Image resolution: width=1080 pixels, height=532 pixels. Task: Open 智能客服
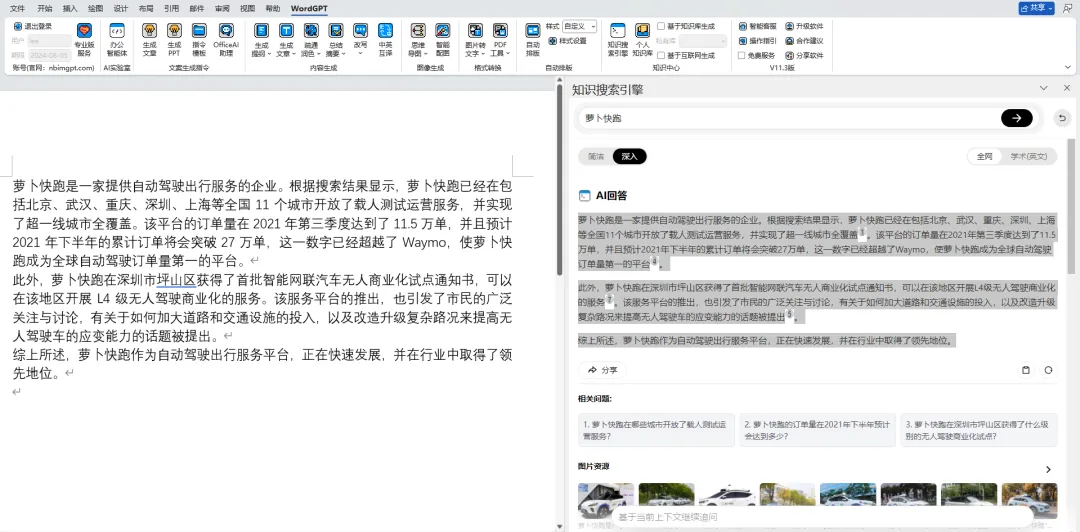[x=757, y=26]
